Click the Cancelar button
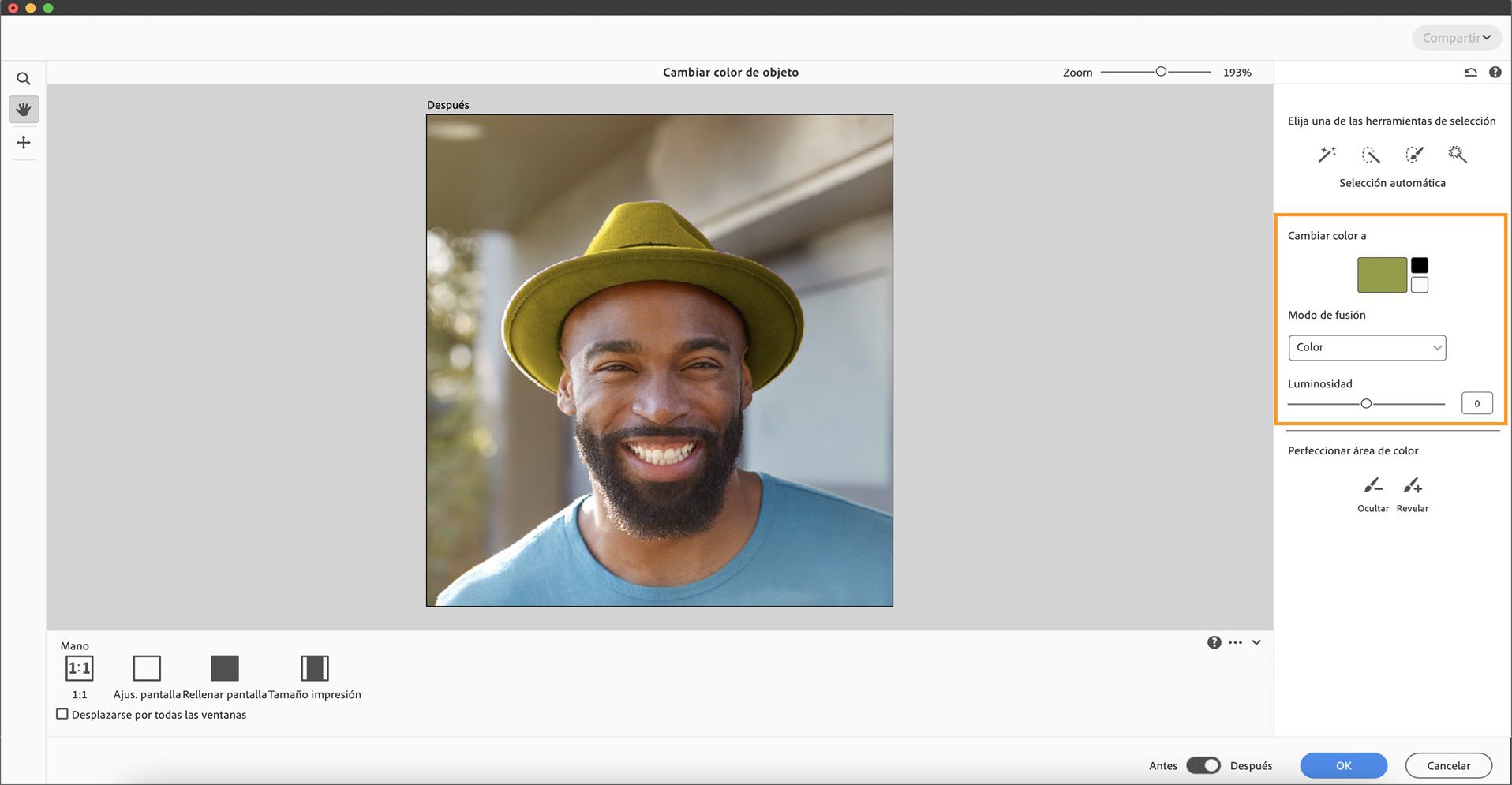The height and width of the screenshot is (785, 1512). 1448,765
